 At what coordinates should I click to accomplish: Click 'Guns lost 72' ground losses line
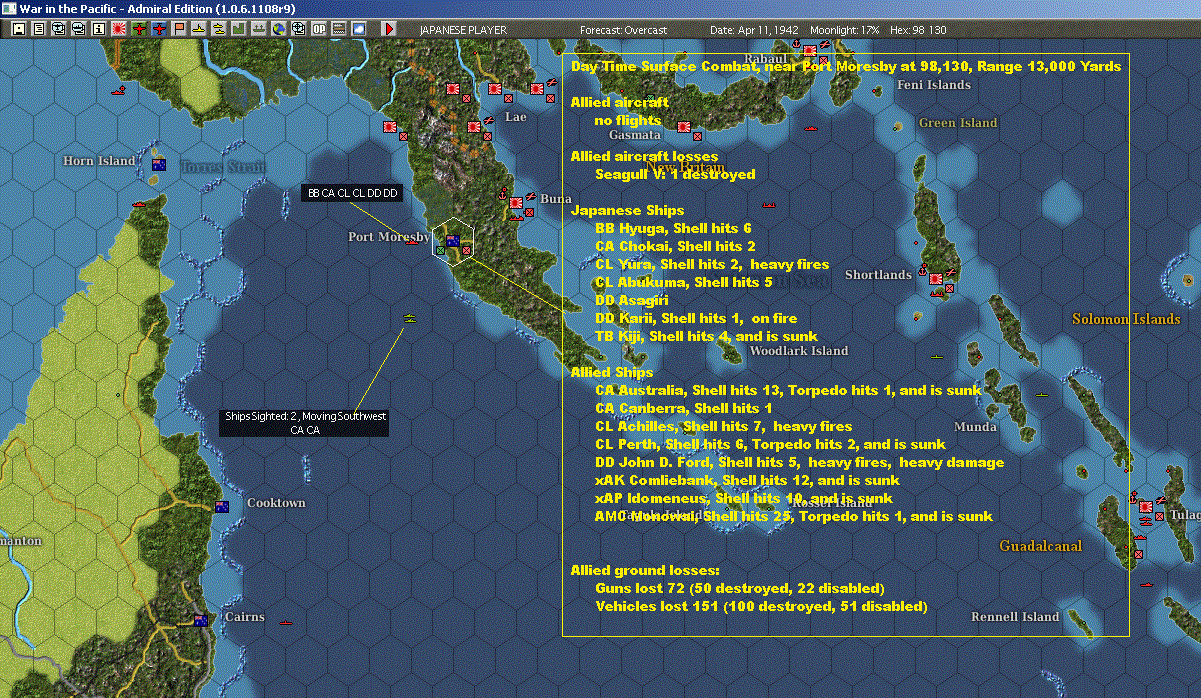tap(740, 589)
